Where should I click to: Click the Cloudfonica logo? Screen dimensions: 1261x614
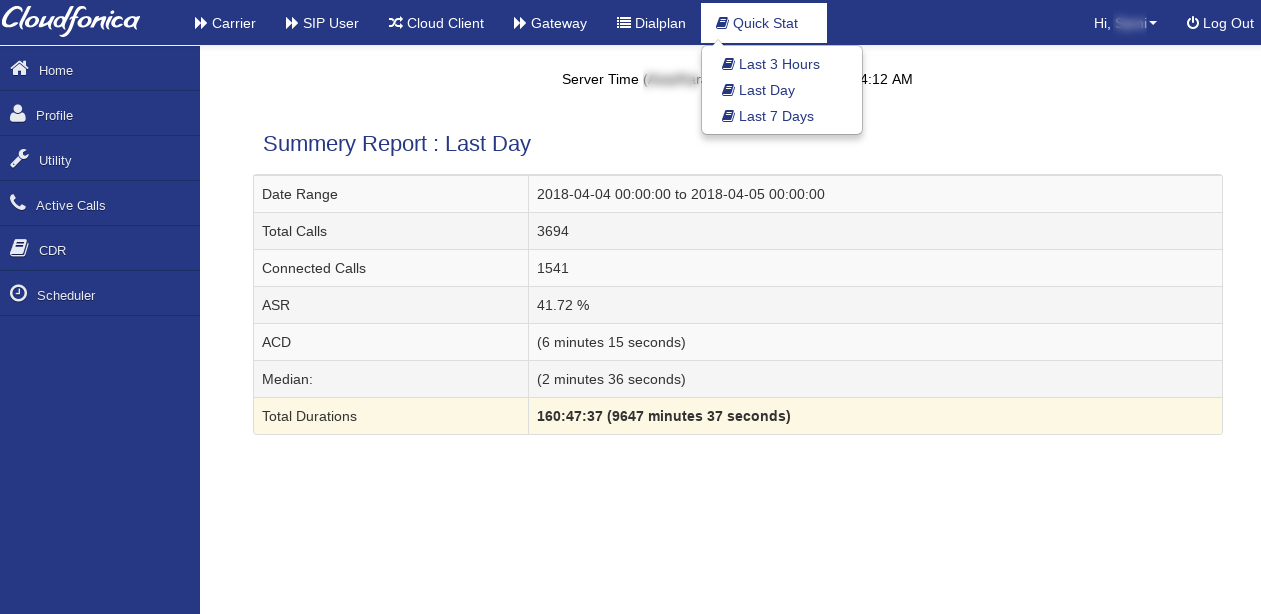click(71, 20)
